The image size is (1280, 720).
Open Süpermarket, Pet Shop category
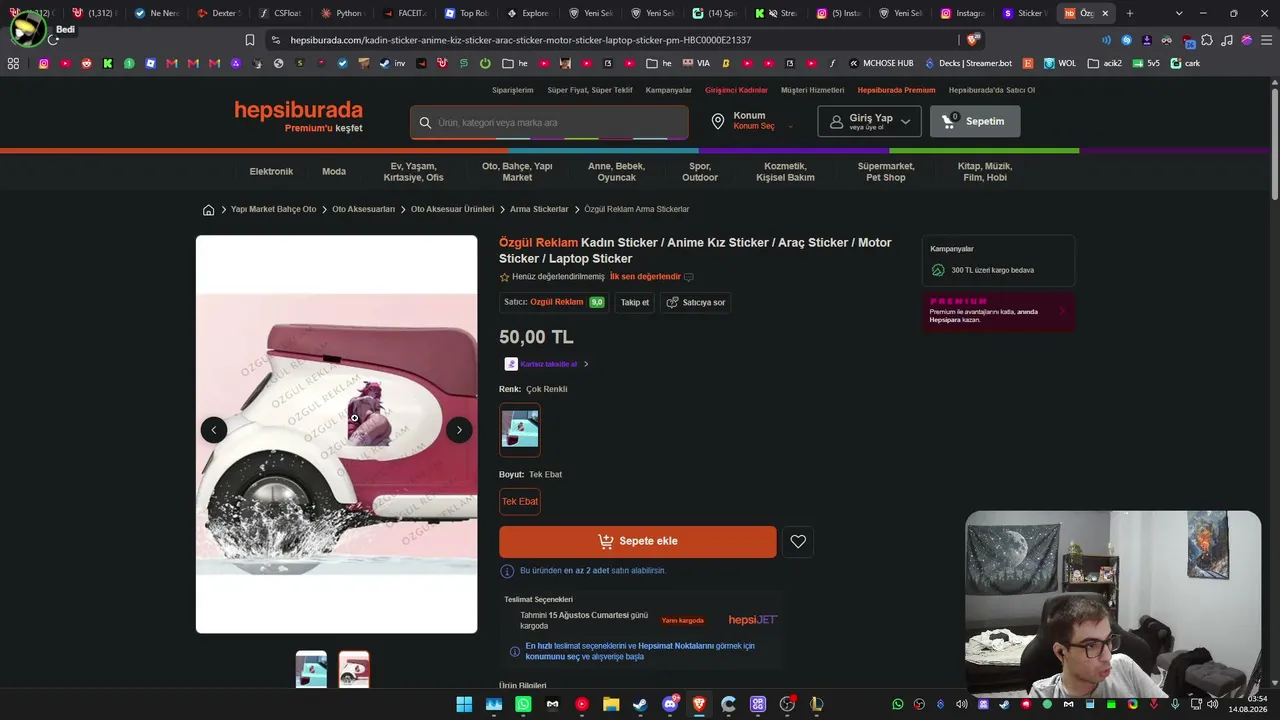[886, 172]
